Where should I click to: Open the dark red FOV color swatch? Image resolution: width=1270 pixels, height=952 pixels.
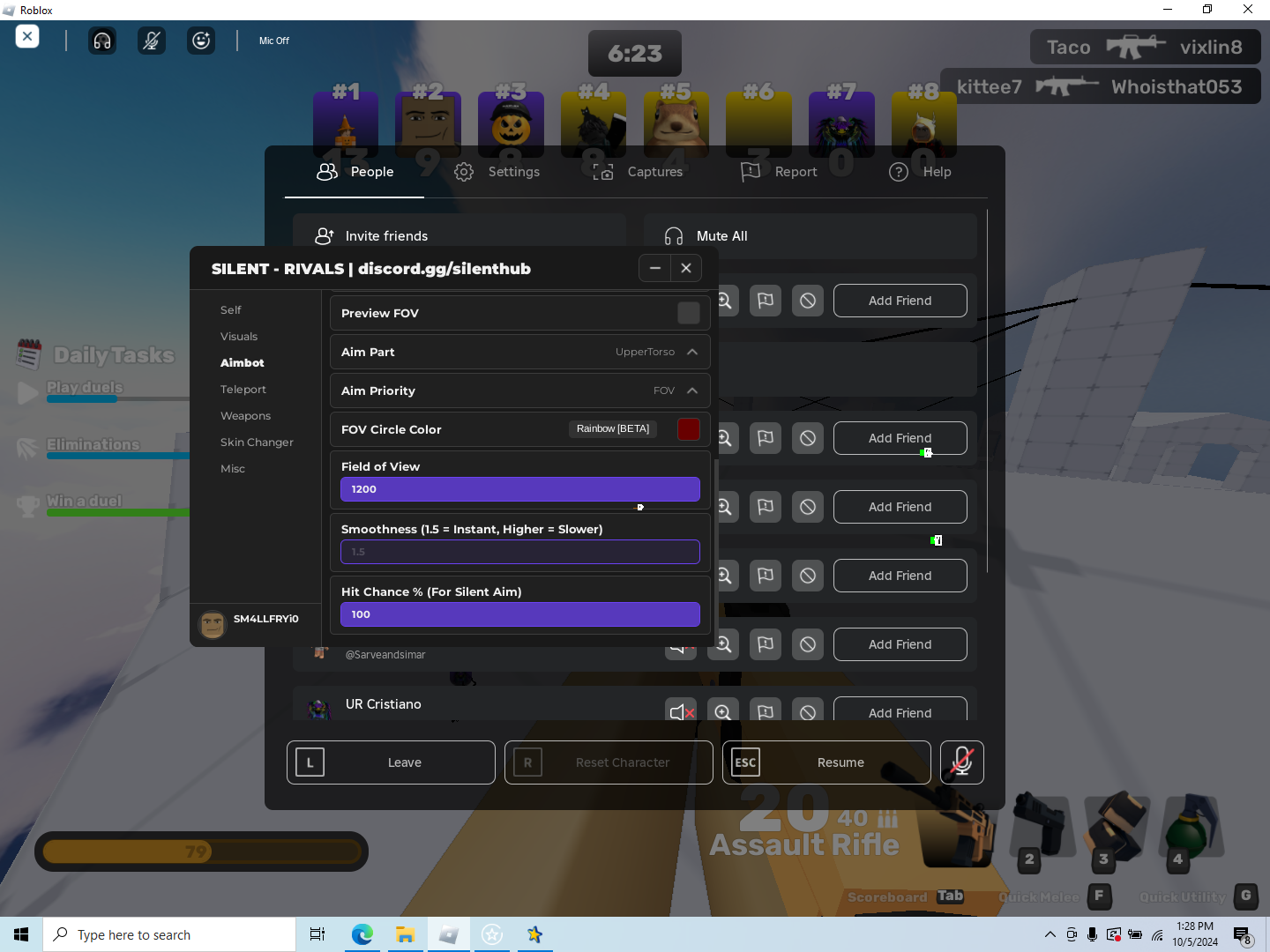(689, 429)
